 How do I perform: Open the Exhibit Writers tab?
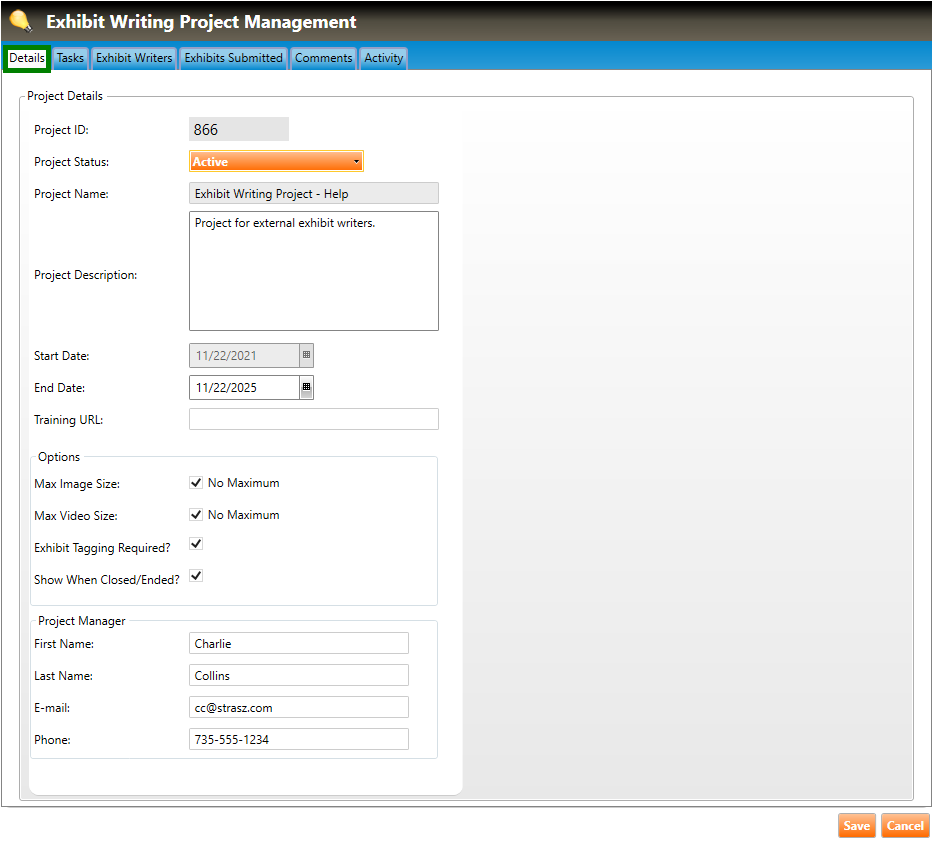point(134,58)
